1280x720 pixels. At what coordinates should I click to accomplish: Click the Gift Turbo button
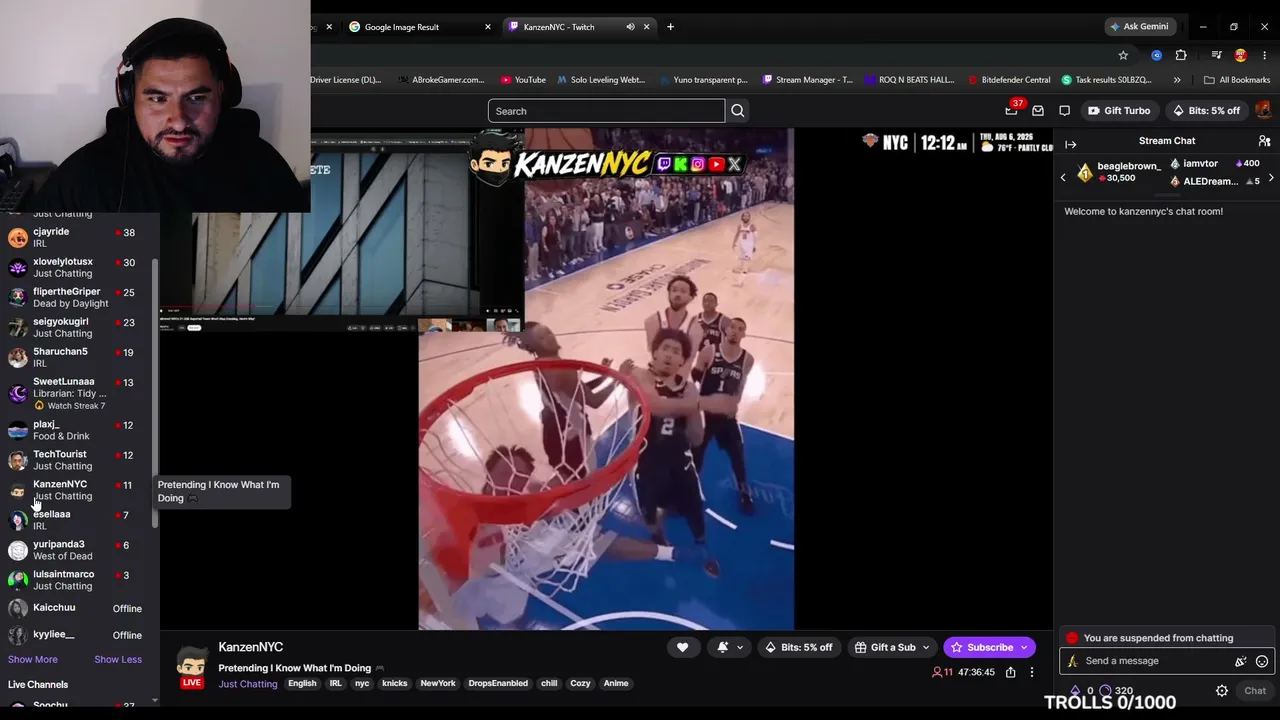point(1119,111)
